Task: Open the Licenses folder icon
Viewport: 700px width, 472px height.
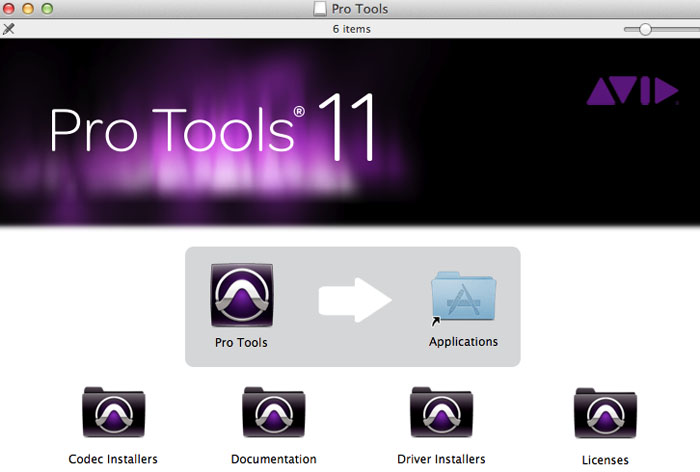Action: click(x=605, y=413)
